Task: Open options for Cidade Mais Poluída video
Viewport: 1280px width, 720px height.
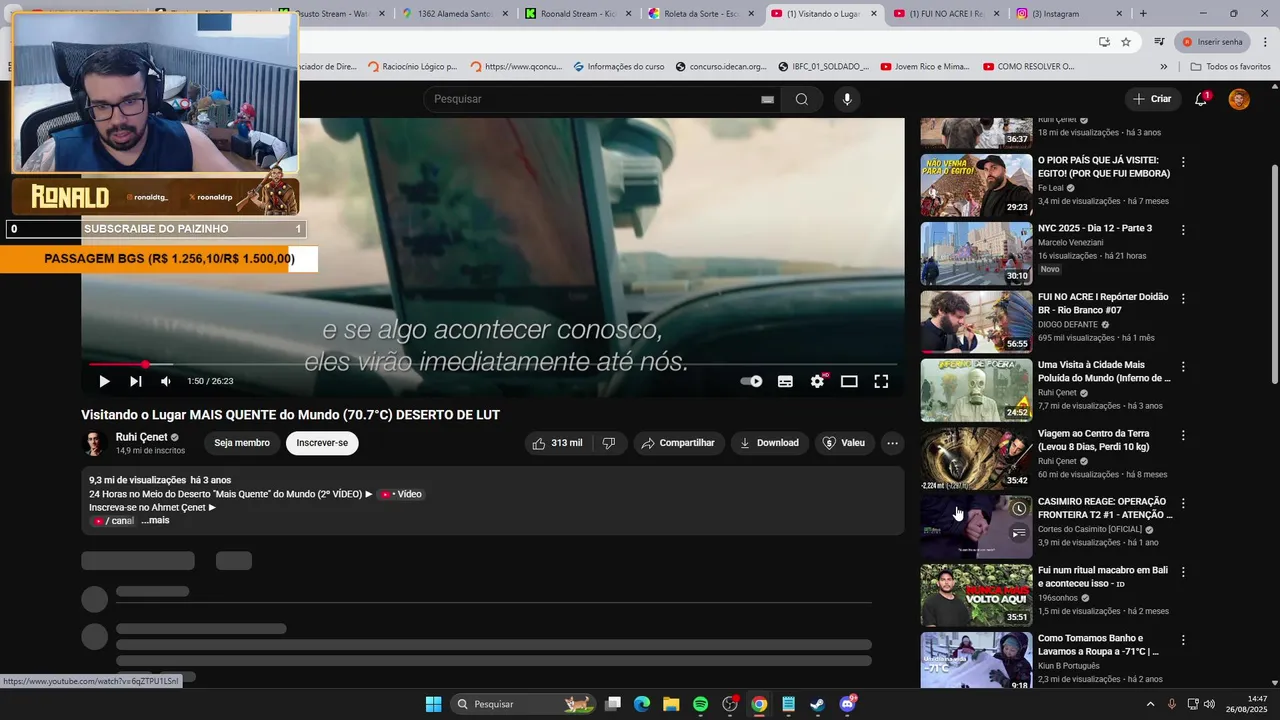Action: pos(1183,367)
